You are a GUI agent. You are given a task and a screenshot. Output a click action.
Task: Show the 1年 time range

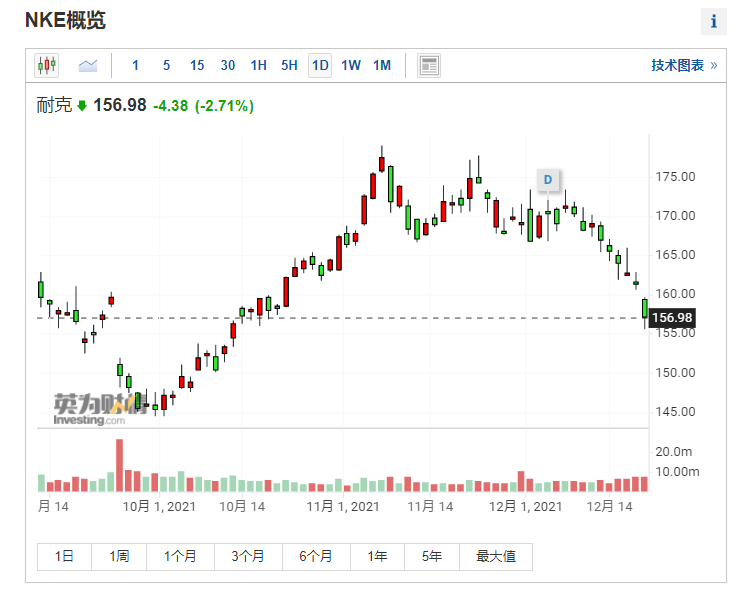pos(377,557)
